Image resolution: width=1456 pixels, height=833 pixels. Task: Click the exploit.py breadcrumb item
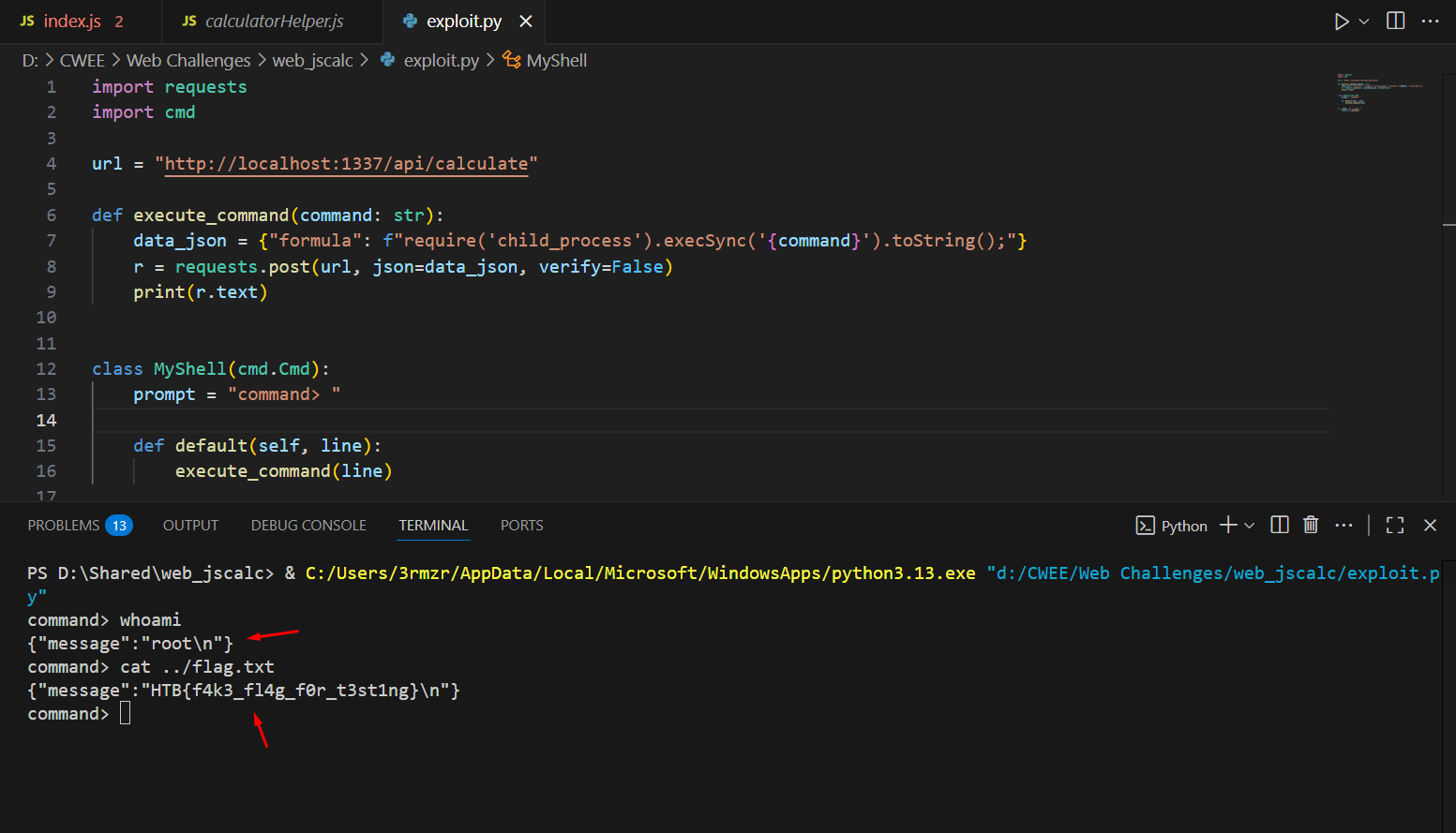click(441, 60)
